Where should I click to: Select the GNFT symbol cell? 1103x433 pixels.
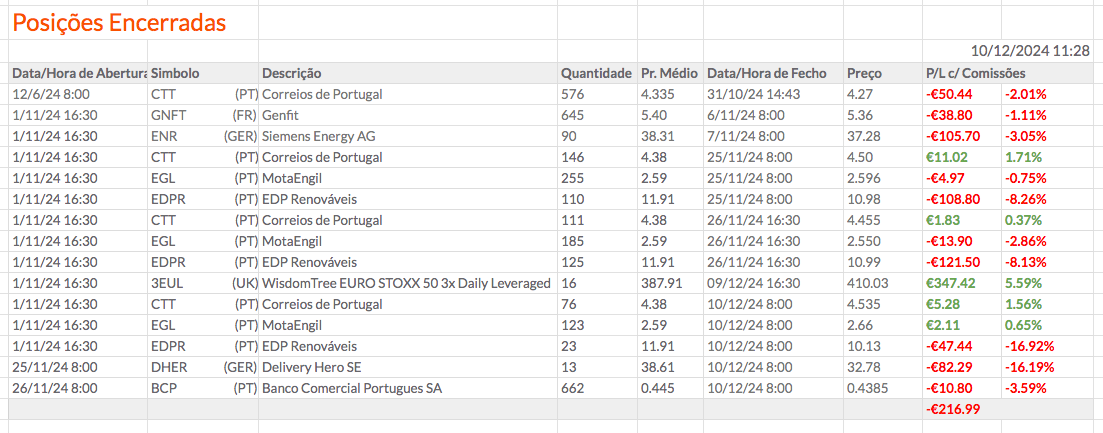[168, 115]
